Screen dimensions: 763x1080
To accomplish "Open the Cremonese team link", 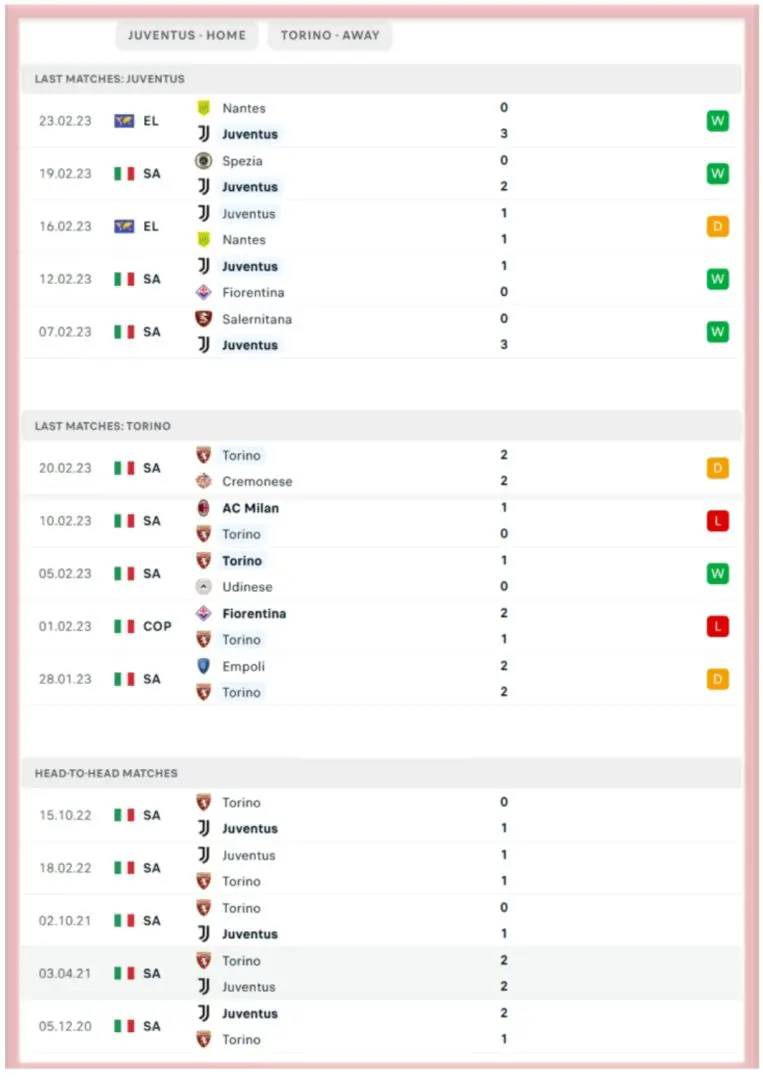I will click(257, 482).
